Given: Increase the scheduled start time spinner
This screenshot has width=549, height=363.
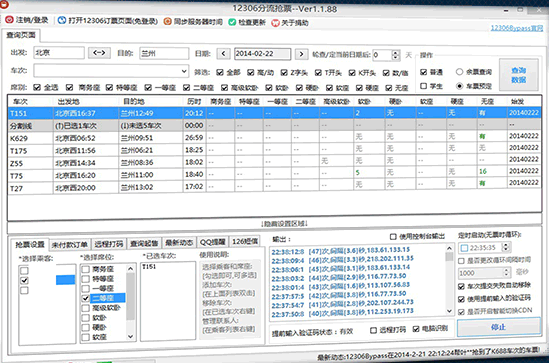Looking at the screenshot, I should 506,245.
